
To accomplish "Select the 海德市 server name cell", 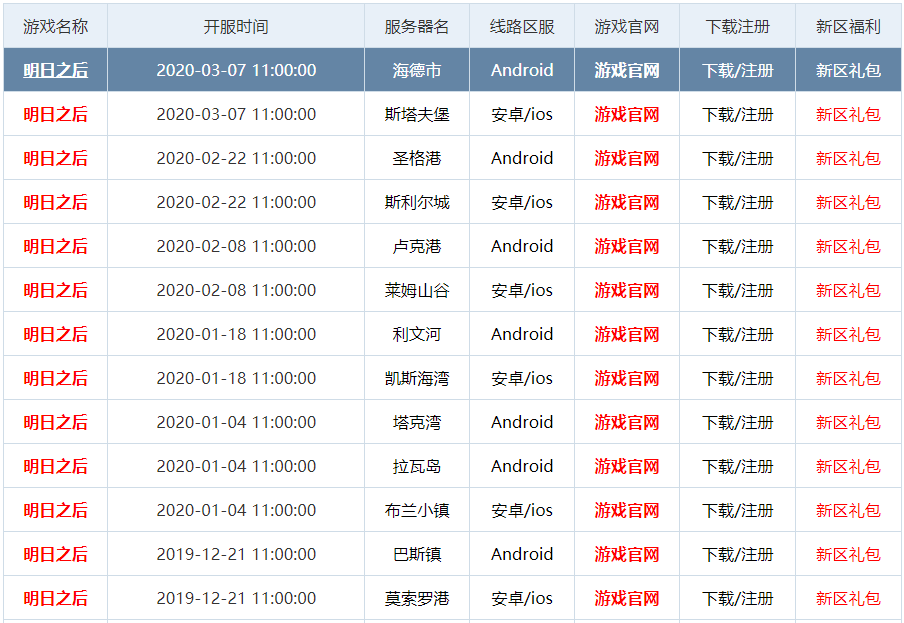I will tap(416, 70).
